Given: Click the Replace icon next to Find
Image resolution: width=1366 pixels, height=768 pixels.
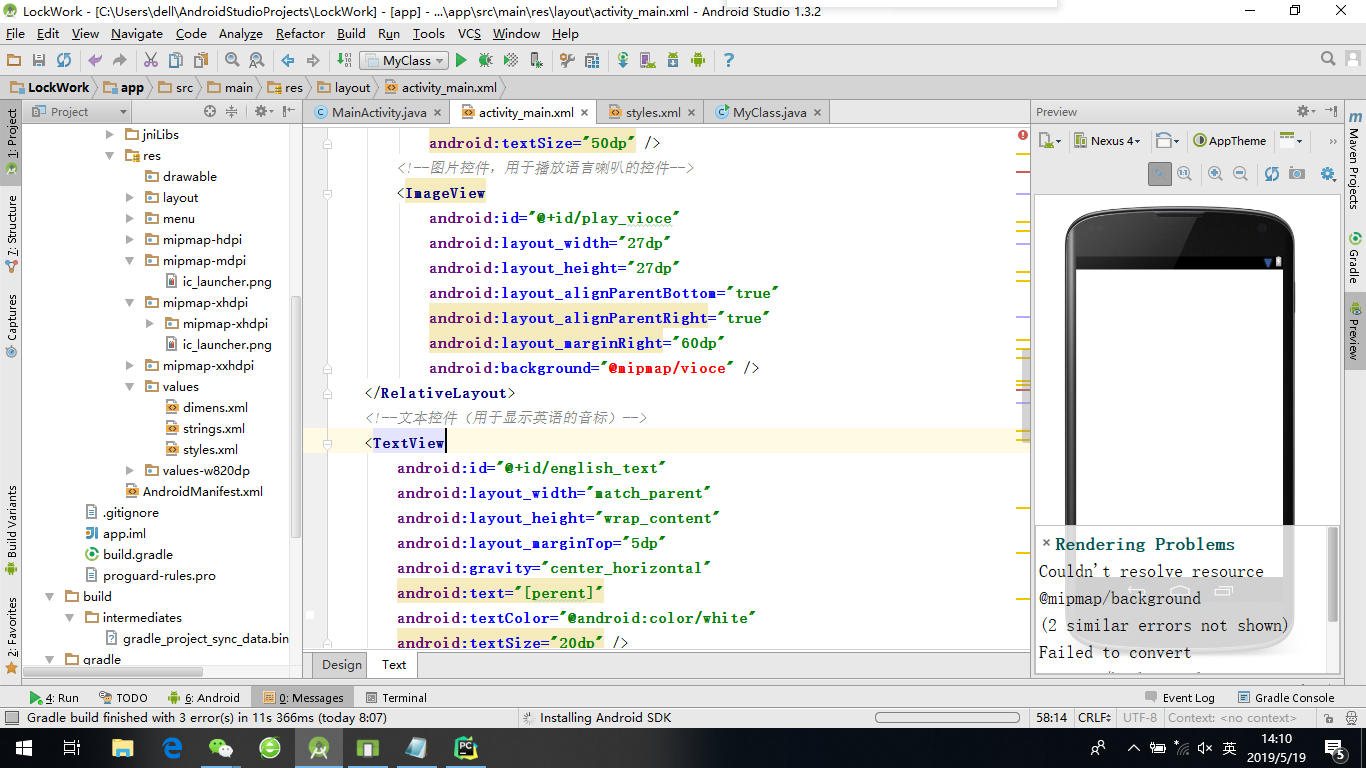Looking at the screenshot, I should [257, 60].
